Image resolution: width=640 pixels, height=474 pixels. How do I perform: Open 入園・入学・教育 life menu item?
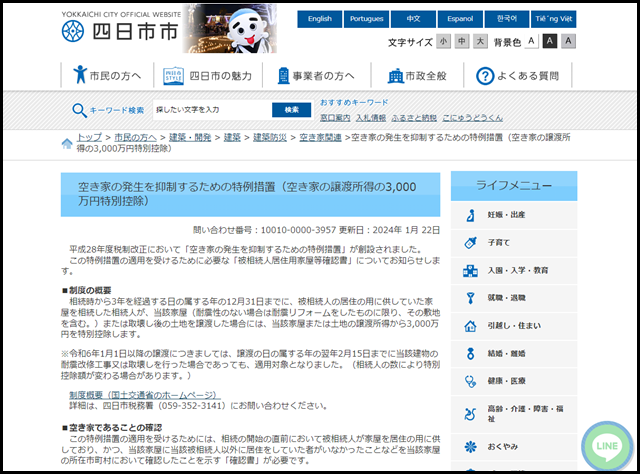pos(514,270)
